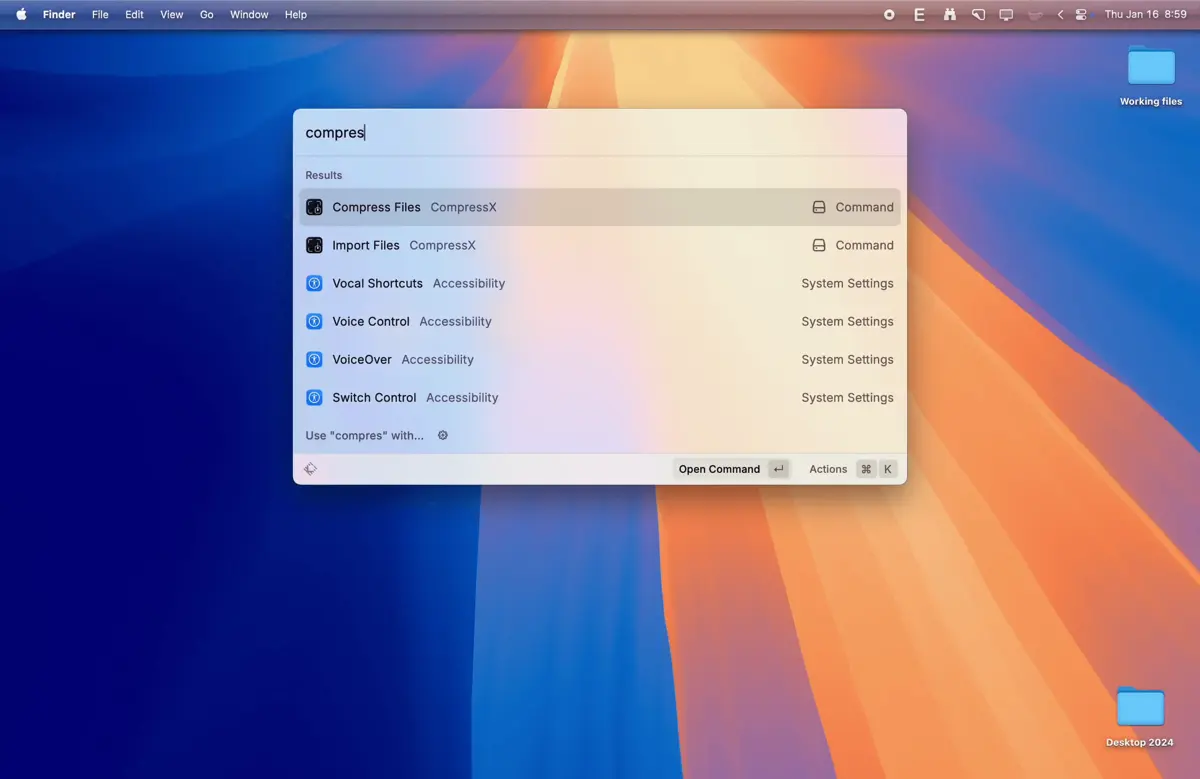Collapse menu bar items with chevron icon
Viewport: 1200px width, 779px height.
pyautogui.click(x=1060, y=15)
